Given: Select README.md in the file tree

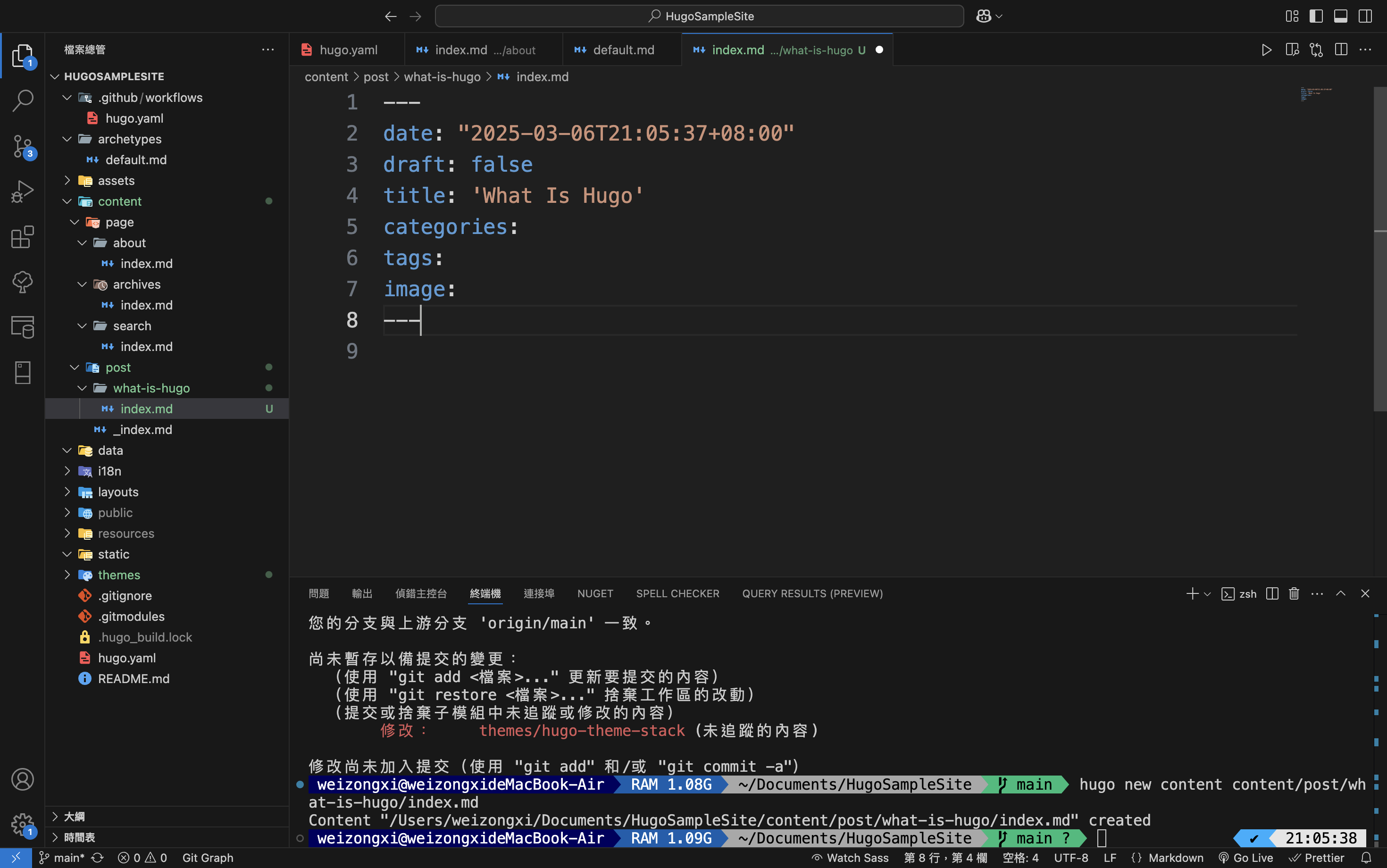Looking at the screenshot, I should tap(167, 678).
